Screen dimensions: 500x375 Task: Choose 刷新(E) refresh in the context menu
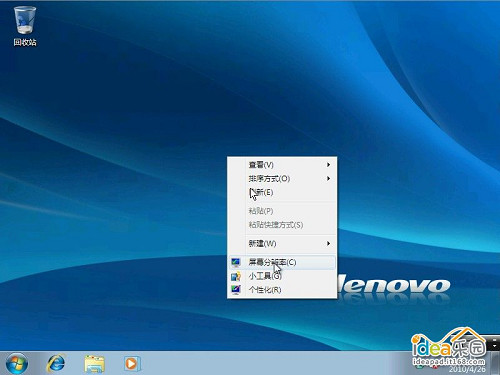tap(282, 193)
